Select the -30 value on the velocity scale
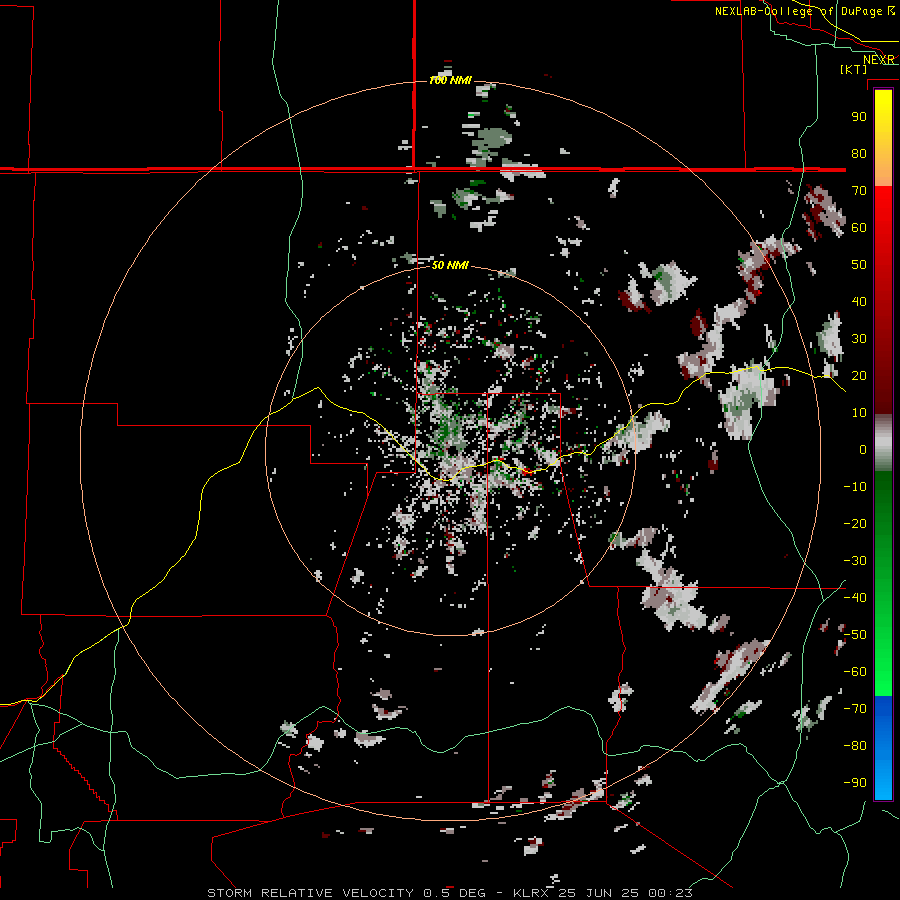Viewport: 900px width, 900px height. [x=855, y=561]
